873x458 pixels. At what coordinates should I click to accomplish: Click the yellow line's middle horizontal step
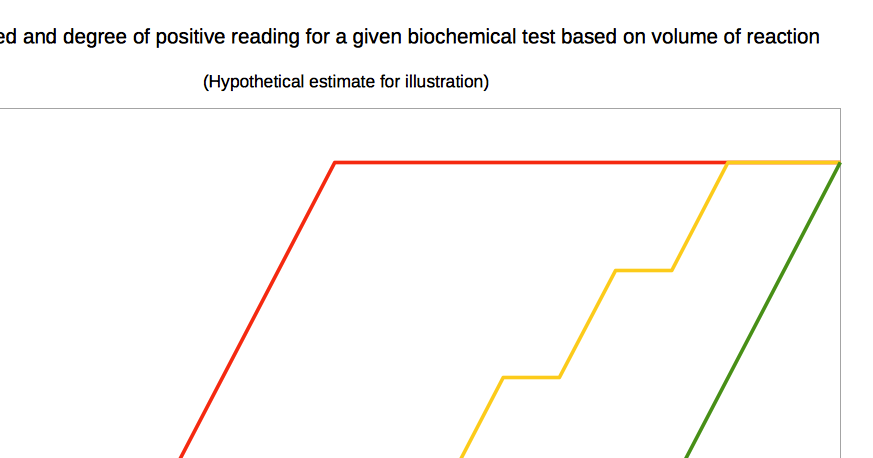[x=644, y=270]
